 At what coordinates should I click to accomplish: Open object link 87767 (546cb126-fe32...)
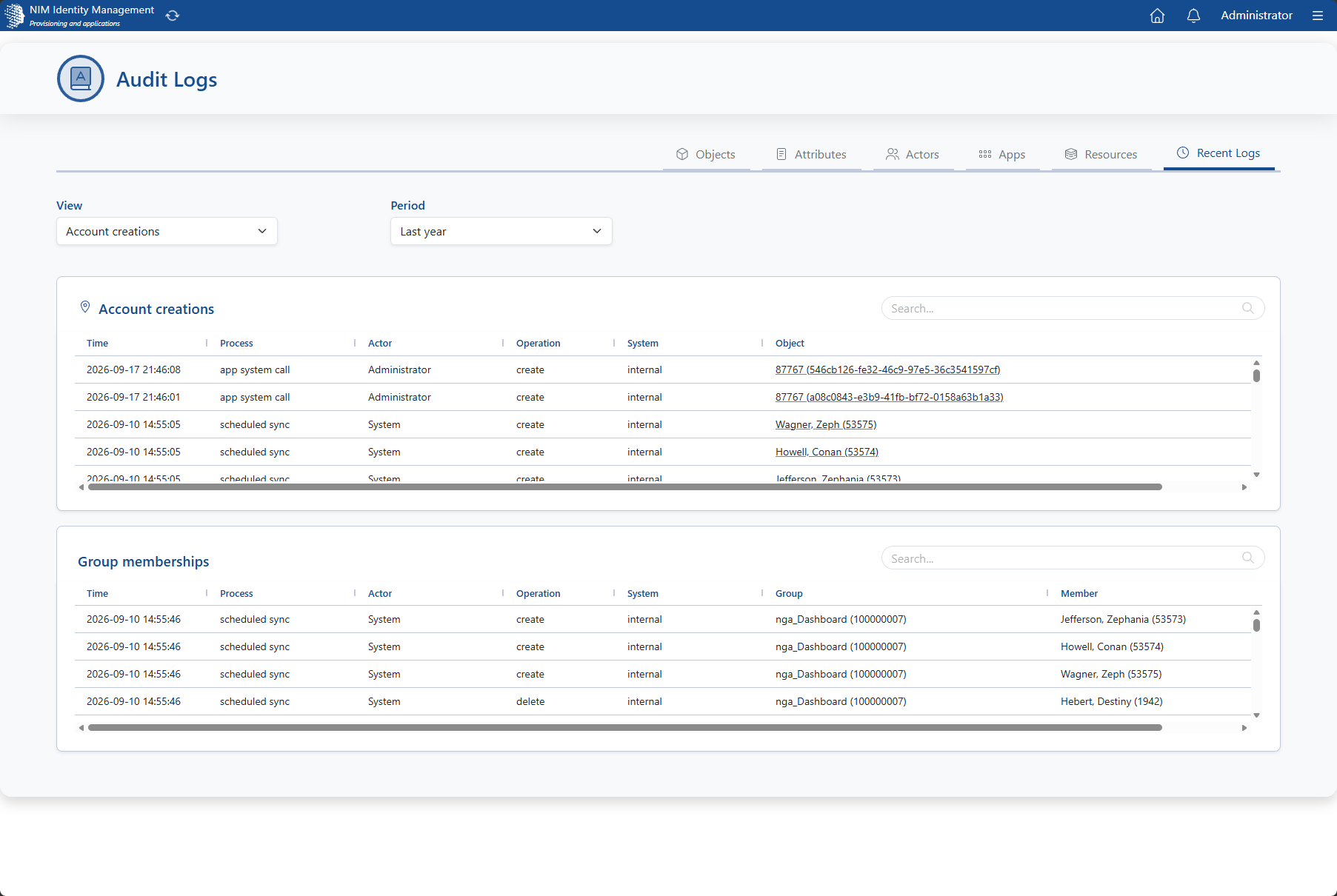click(x=887, y=370)
